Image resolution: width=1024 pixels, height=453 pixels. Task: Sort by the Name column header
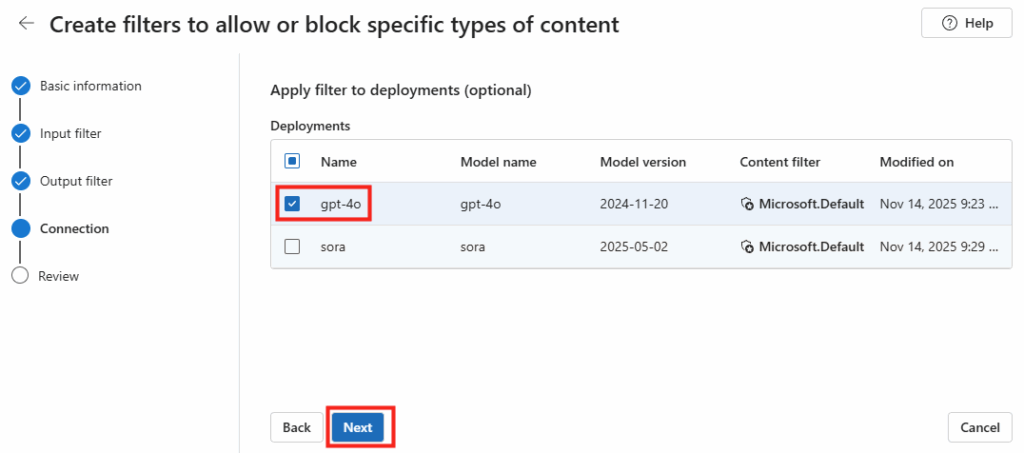[338, 162]
